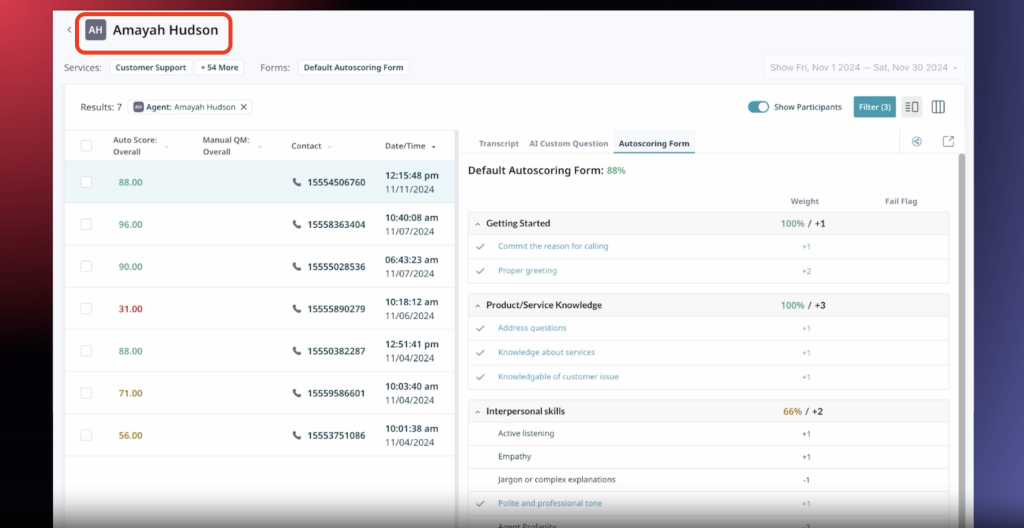Remove the Agent: Amayah Hudson filter chip
1024x528 pixels.
pyautogui.click(x=244, y=107)
